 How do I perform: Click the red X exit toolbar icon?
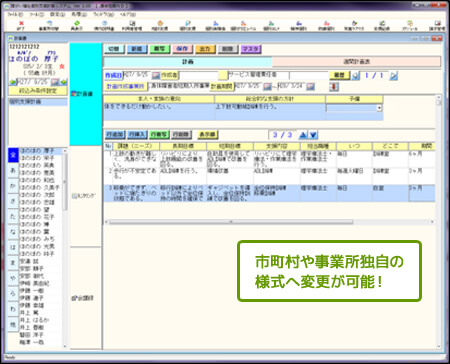point(21,23)
